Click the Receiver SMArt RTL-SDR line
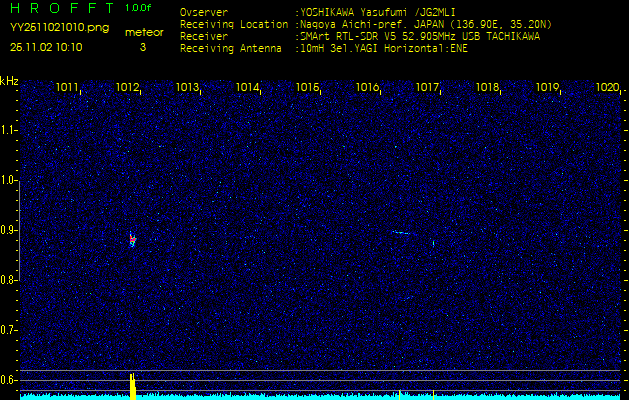The height and width of the screenshot is (400, 629). click(420, 35)
